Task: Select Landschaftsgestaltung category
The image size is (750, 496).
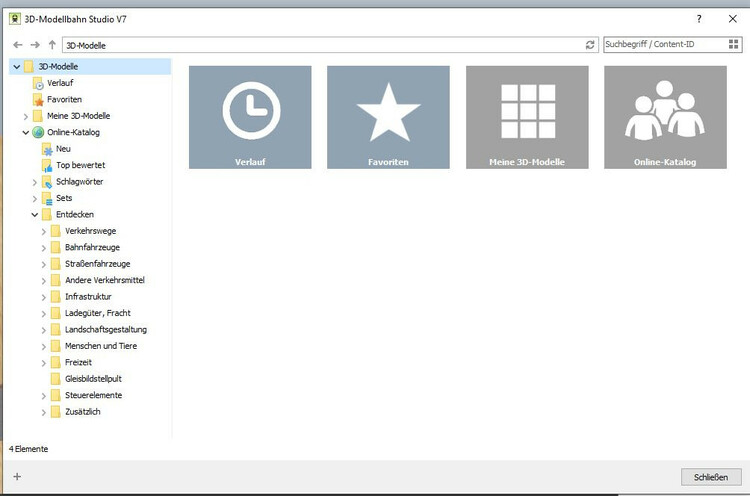Action: click(106, 330)
